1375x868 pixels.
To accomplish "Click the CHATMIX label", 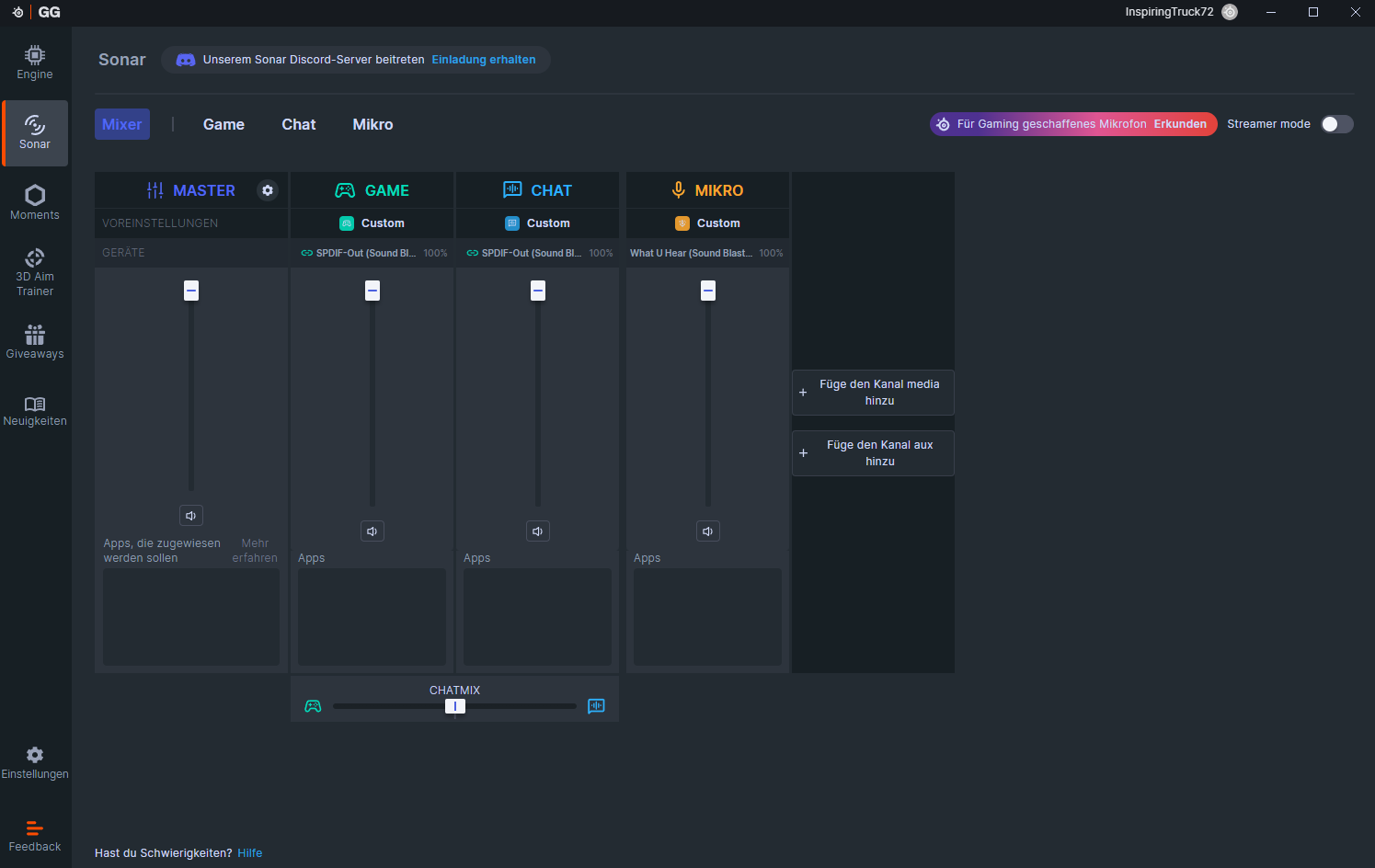I will tap(454, 691).
